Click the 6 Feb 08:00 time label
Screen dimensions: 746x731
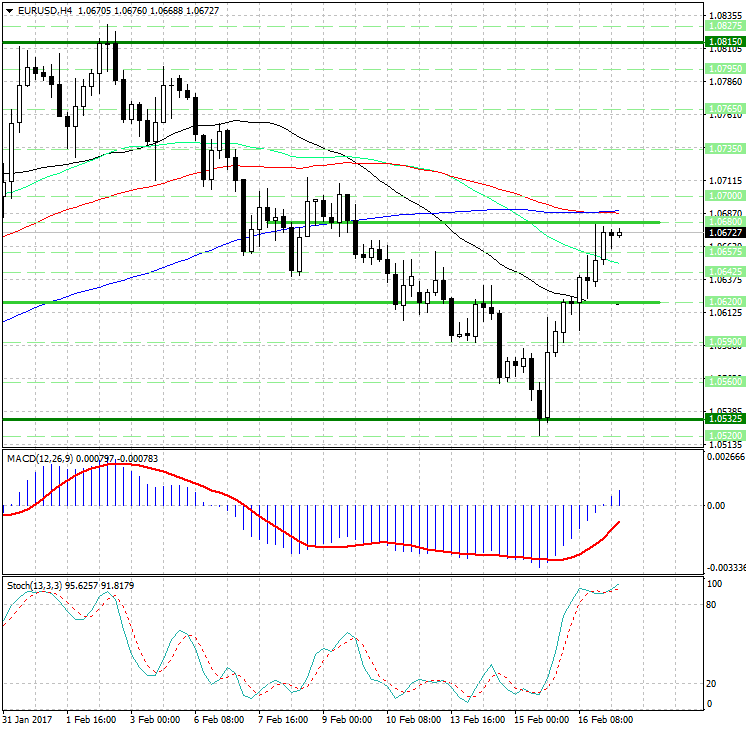coord(219,720)
